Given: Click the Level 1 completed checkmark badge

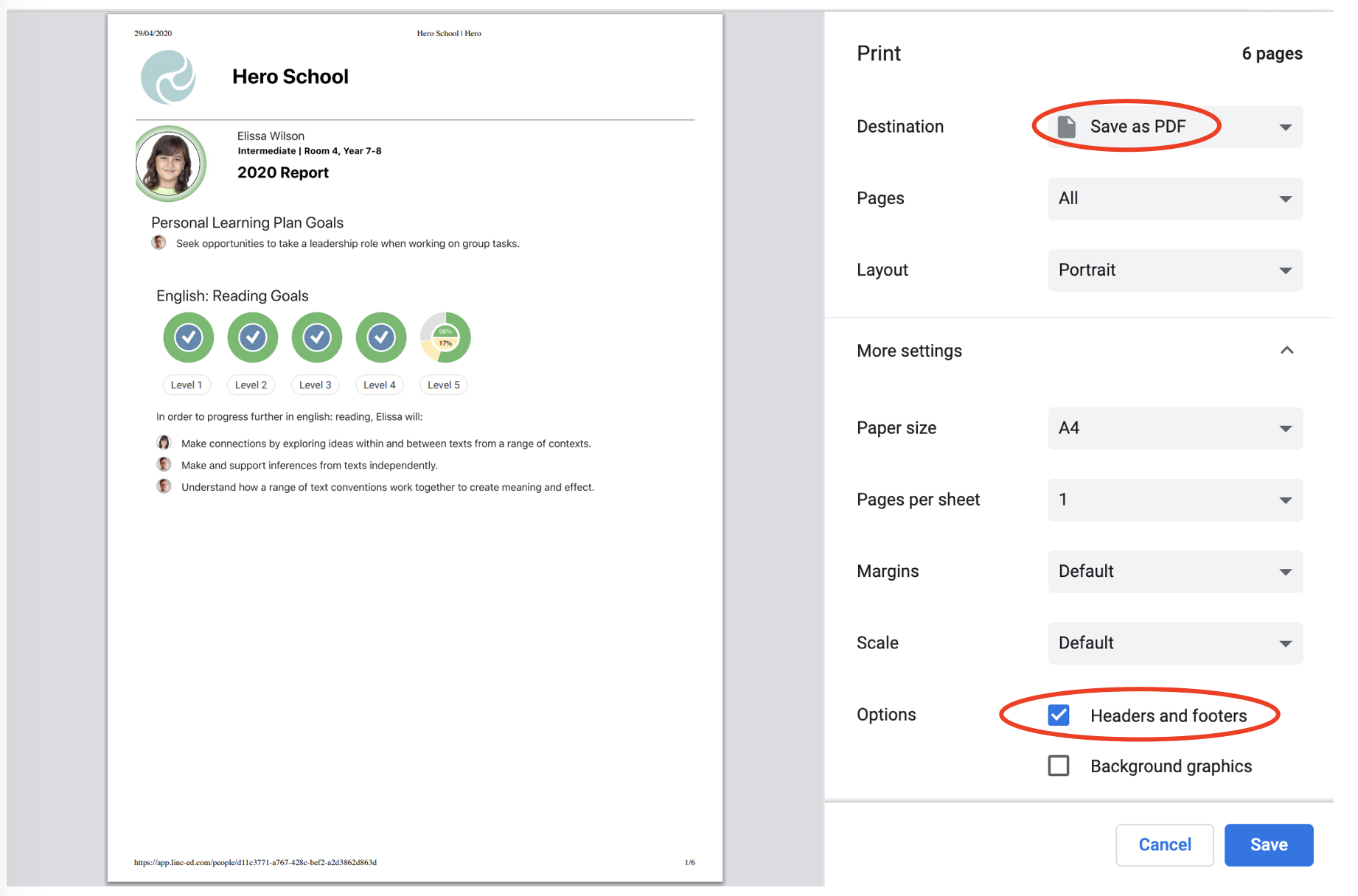Looking at the screenshot, I should (x=189, y=337).
